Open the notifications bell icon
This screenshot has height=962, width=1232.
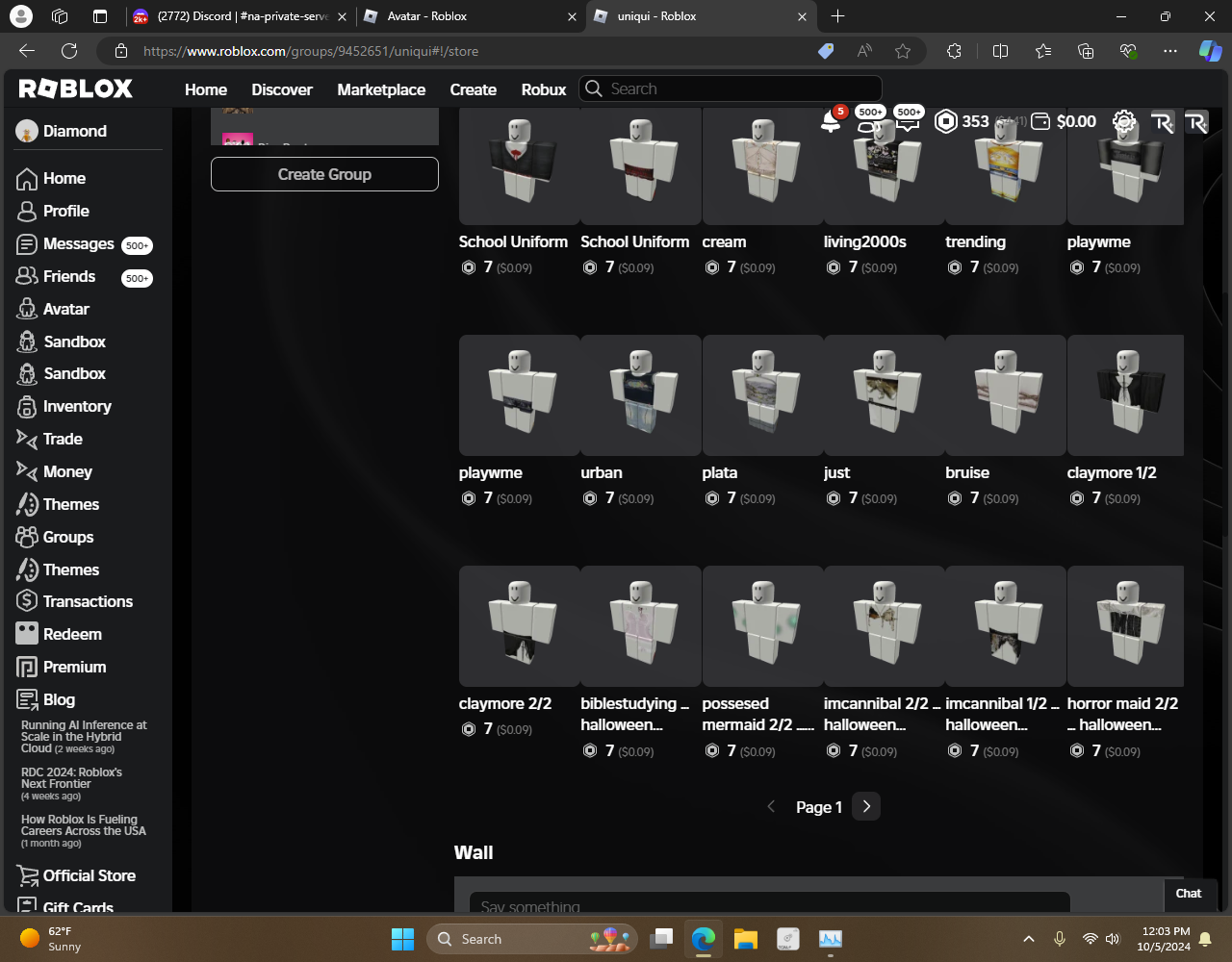pyautogui.click(x=830, y=121)
